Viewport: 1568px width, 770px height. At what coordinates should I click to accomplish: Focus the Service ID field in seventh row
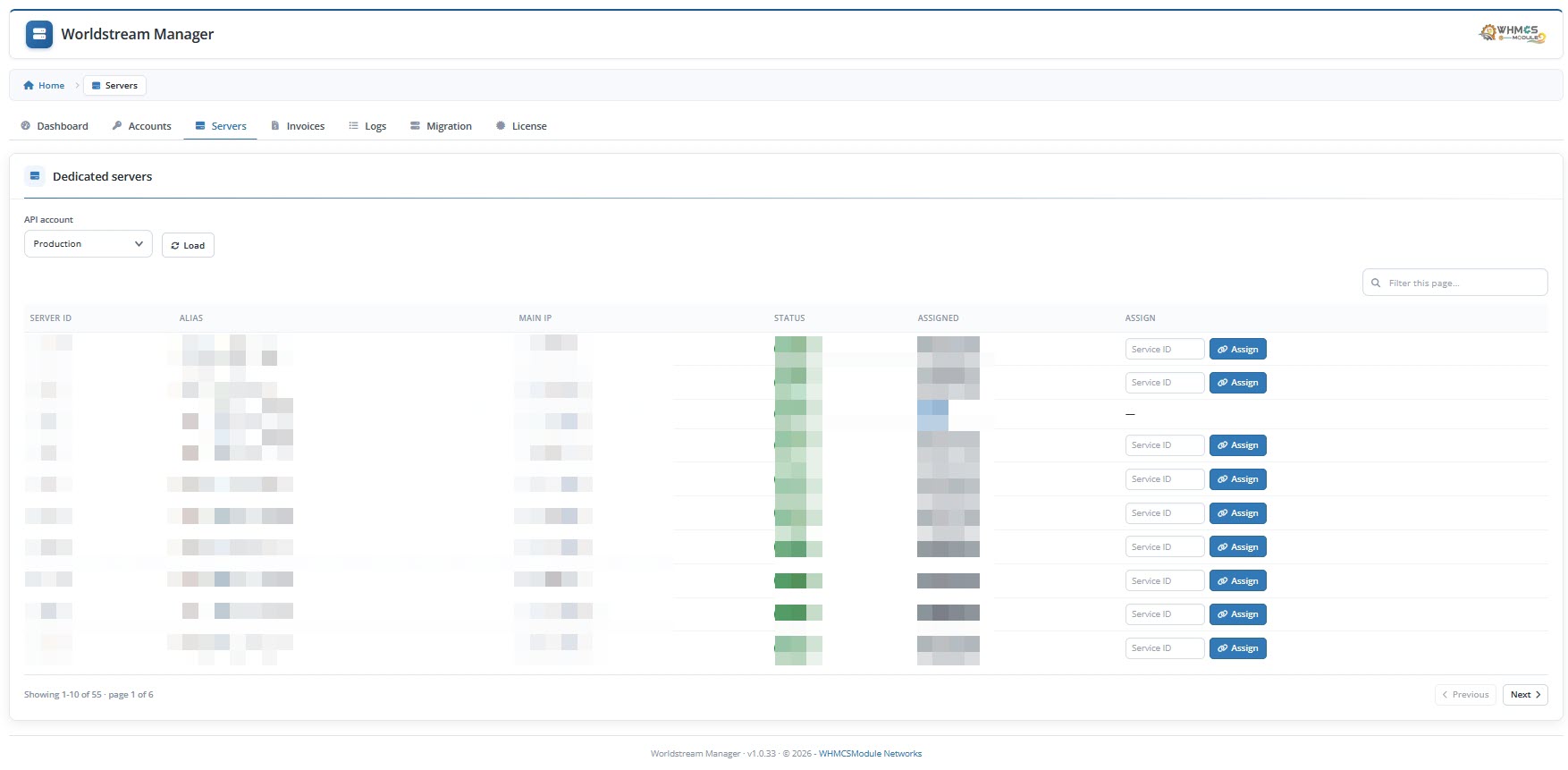tap(1165, 547)
